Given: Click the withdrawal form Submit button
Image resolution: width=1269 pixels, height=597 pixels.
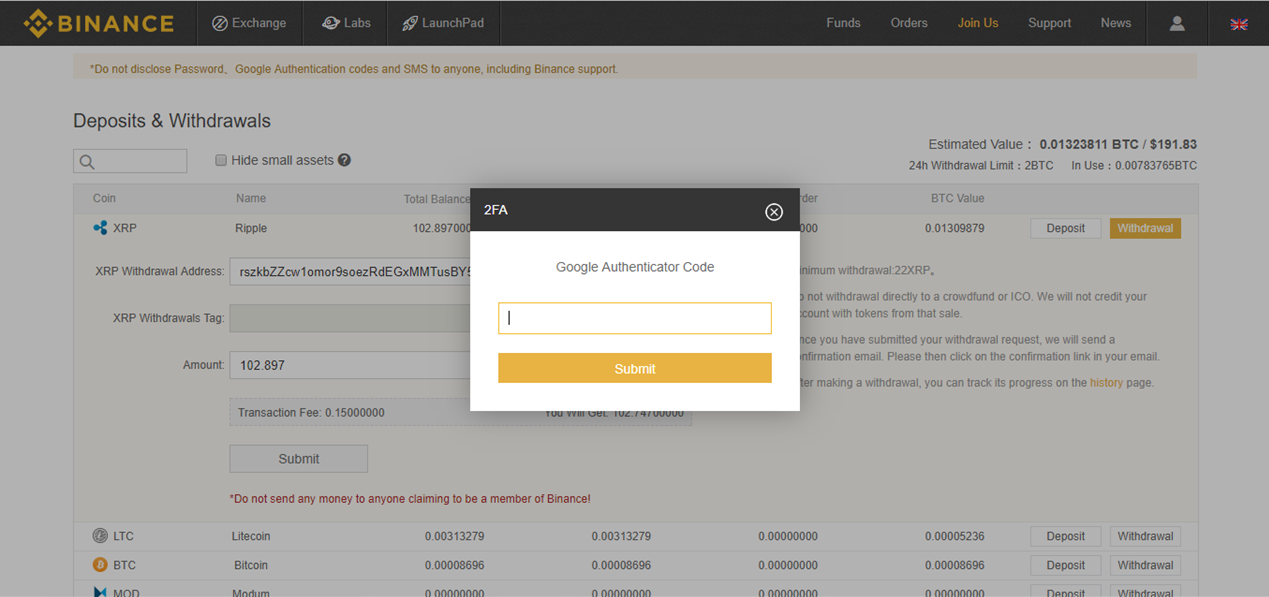Looking at the screenshot, I should tap(299, 459).
